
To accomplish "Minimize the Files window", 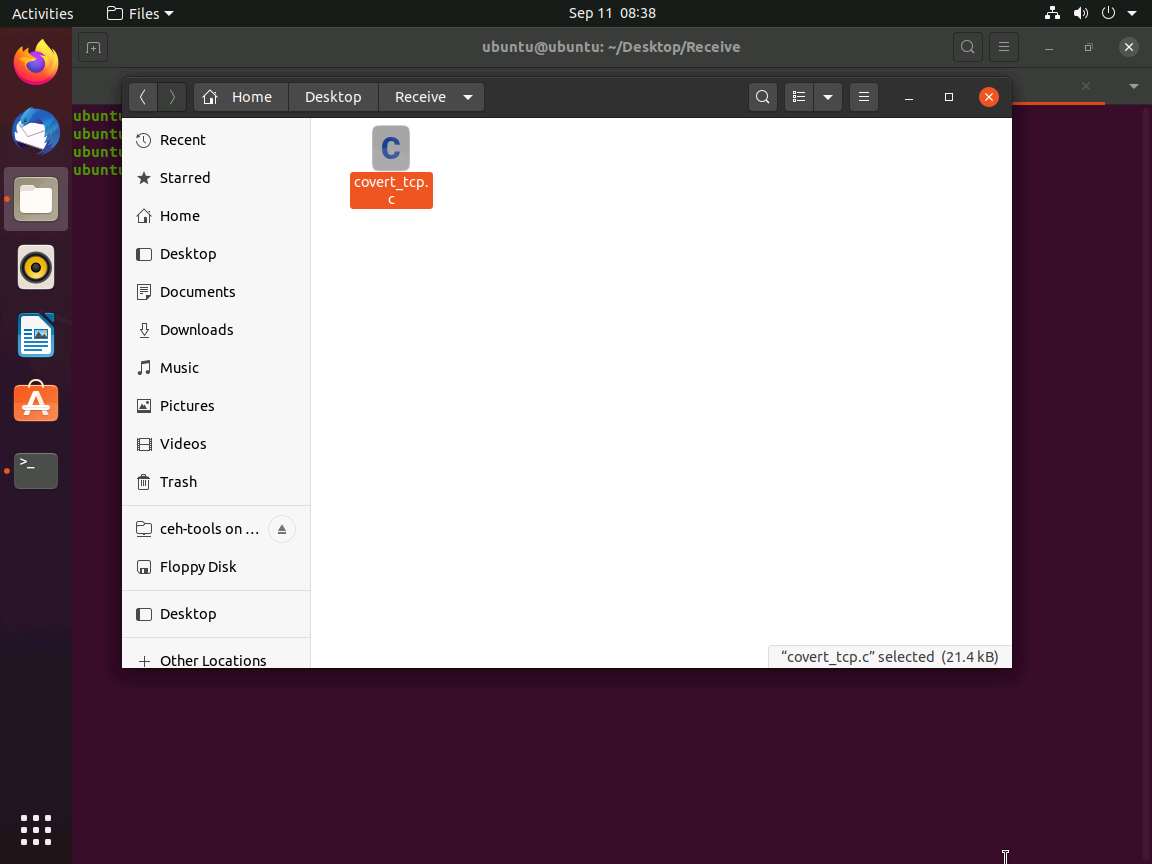I will (x=909, y=97).
